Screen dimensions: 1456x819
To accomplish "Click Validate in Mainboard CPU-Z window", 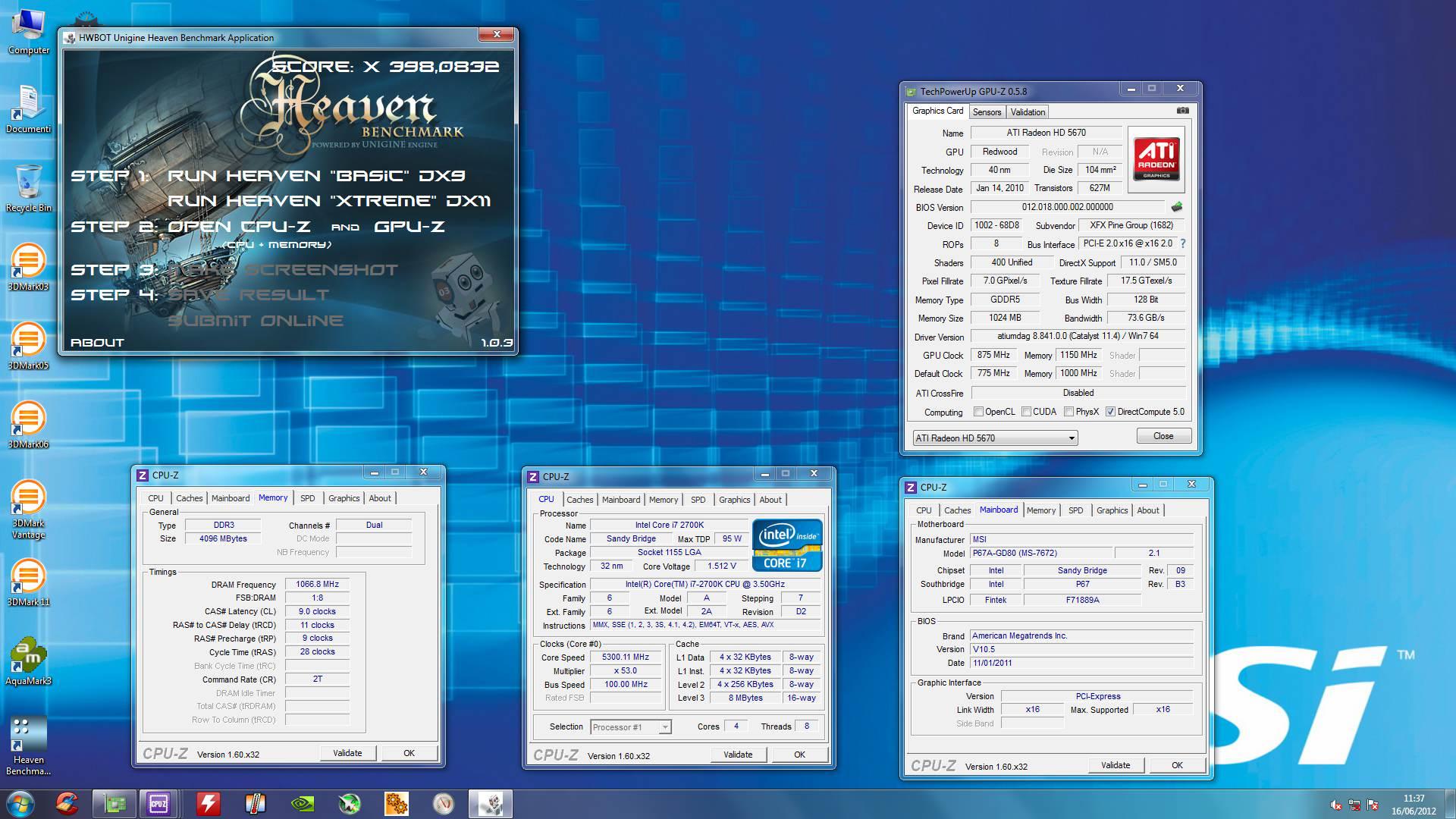I will tap(1116, 765).
